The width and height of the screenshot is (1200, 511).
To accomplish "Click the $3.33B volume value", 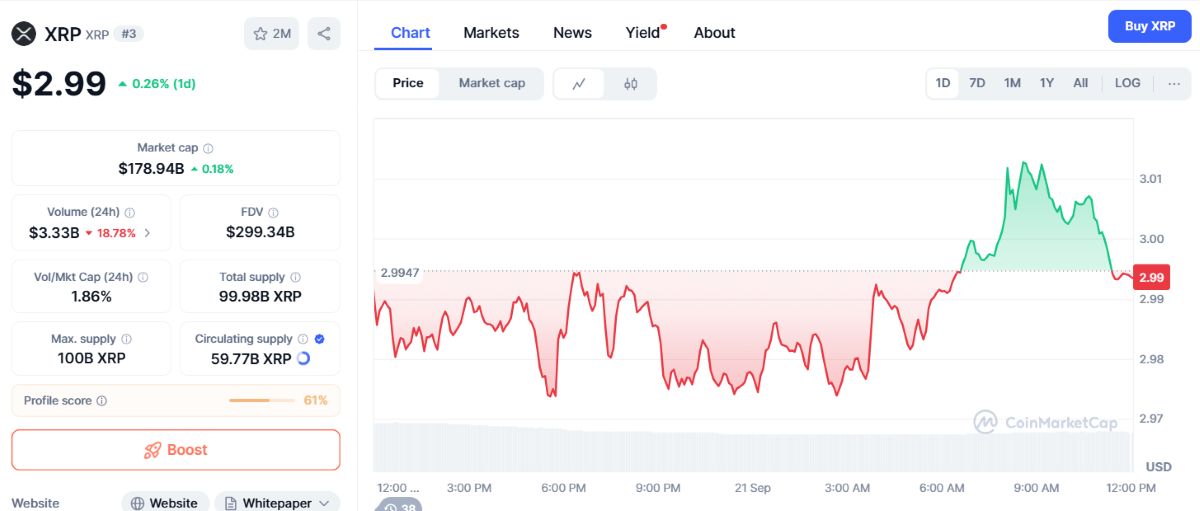I will point(54,233).
